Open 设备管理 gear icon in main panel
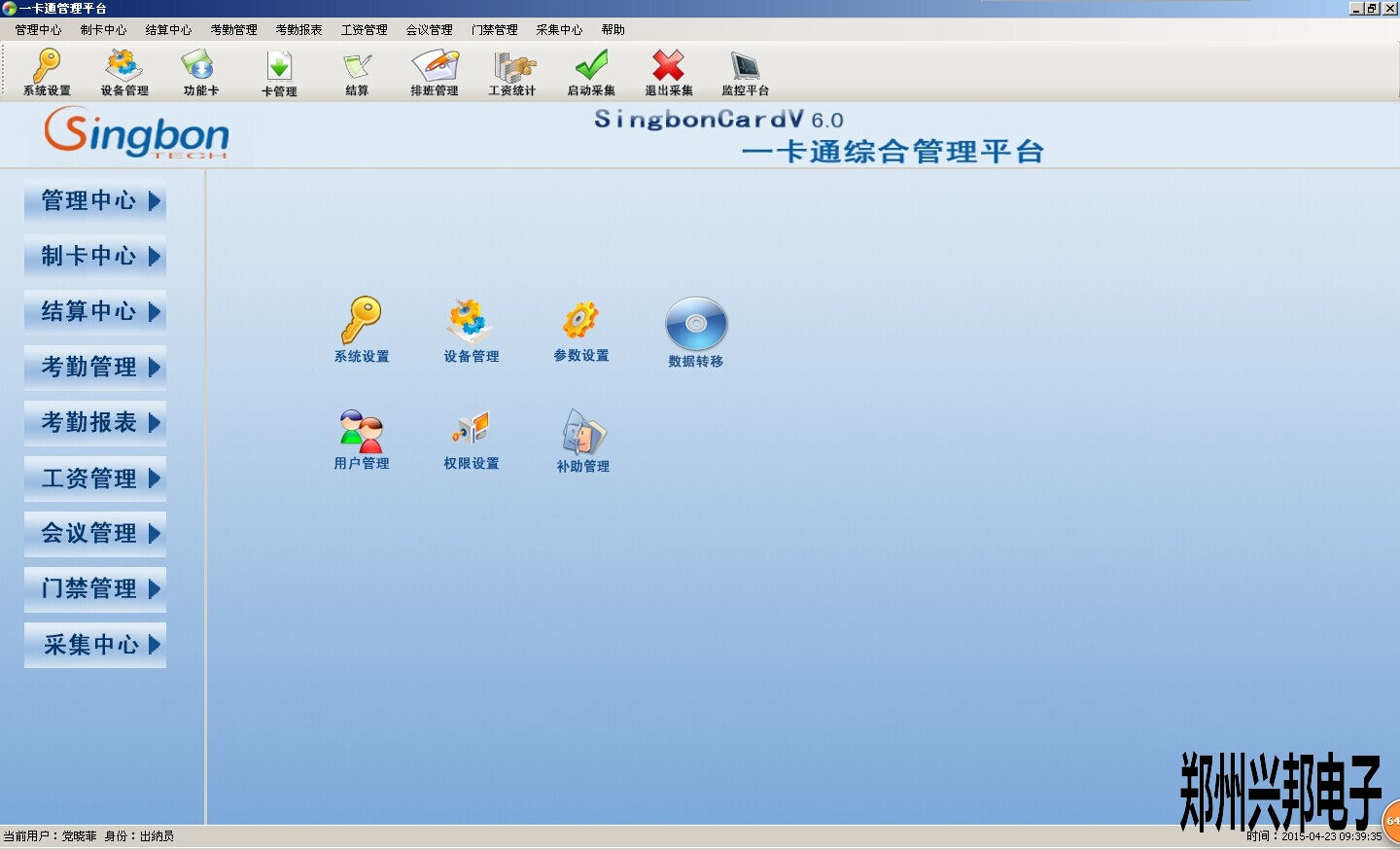 point(472,330)
